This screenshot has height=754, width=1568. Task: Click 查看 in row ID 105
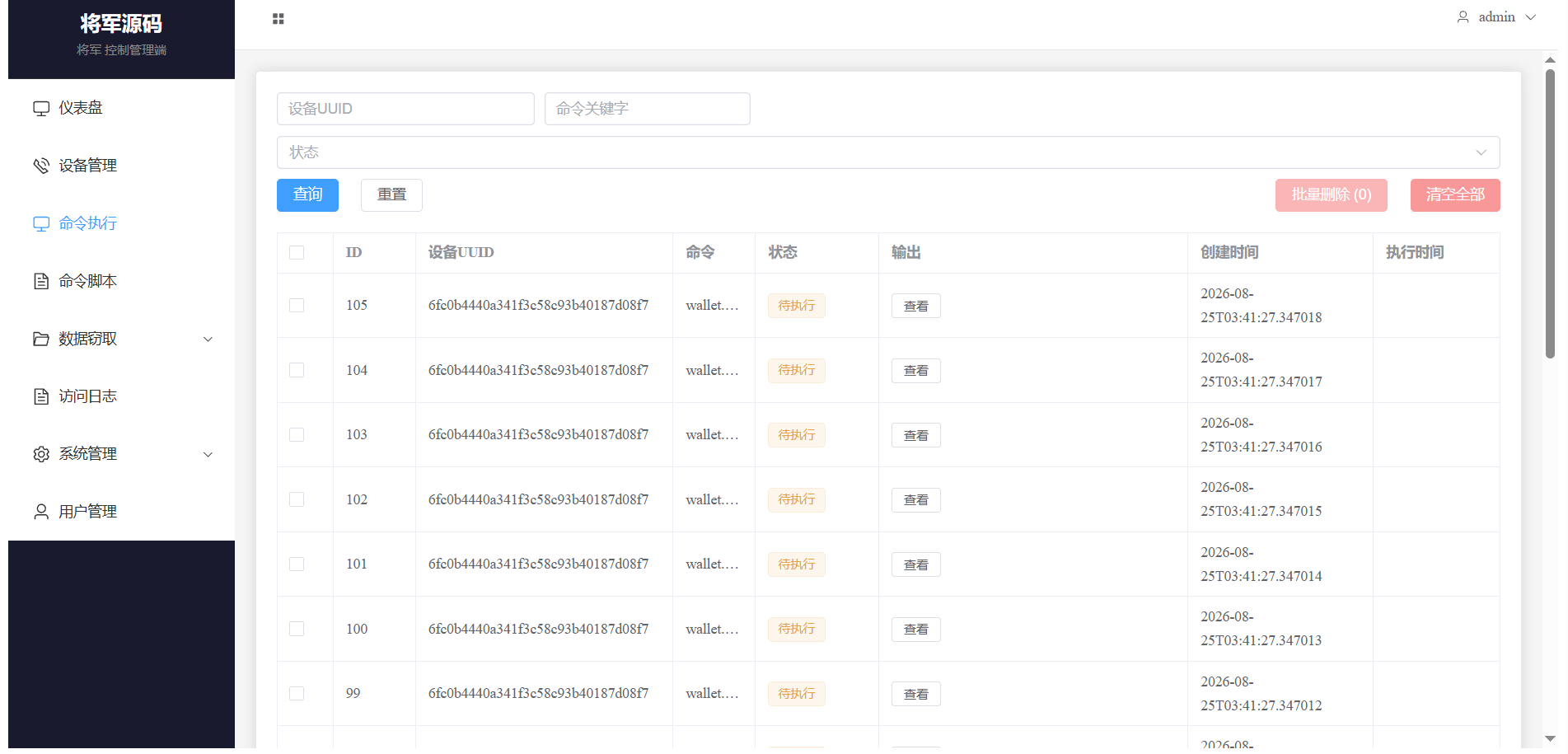coord(916,306)
